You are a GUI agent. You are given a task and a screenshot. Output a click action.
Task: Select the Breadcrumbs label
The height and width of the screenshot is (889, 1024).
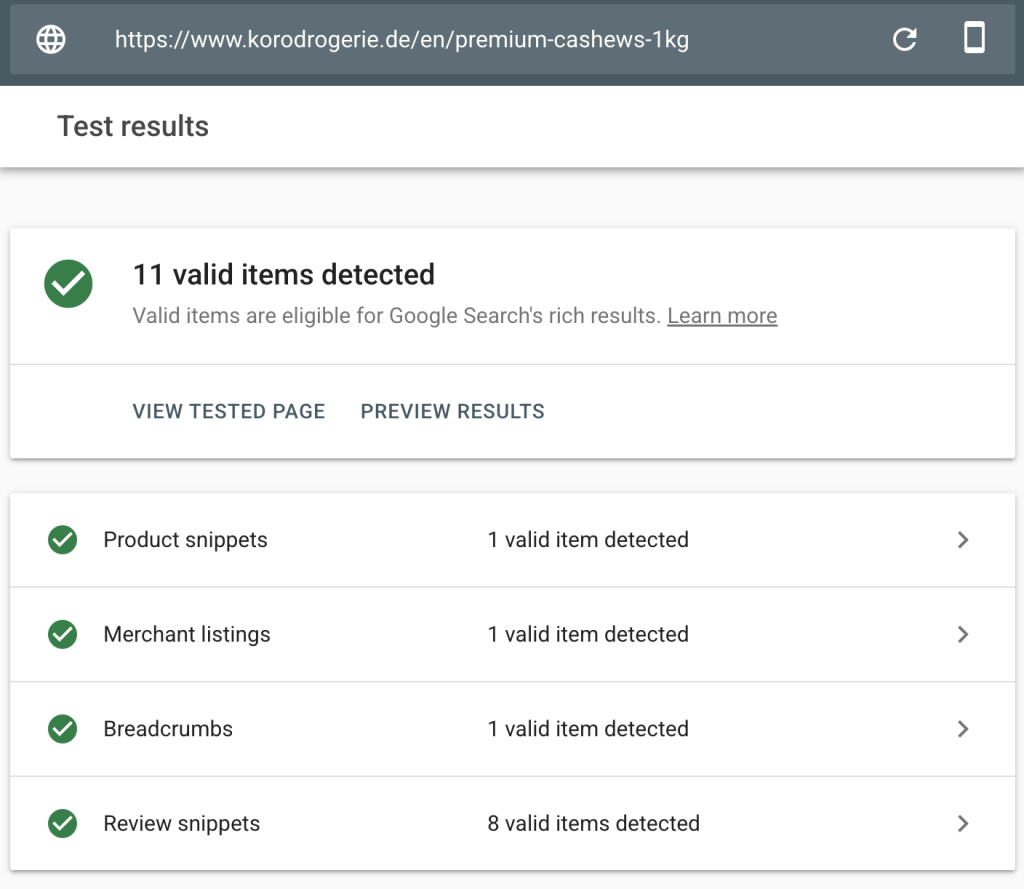click(x=168, y=729)
